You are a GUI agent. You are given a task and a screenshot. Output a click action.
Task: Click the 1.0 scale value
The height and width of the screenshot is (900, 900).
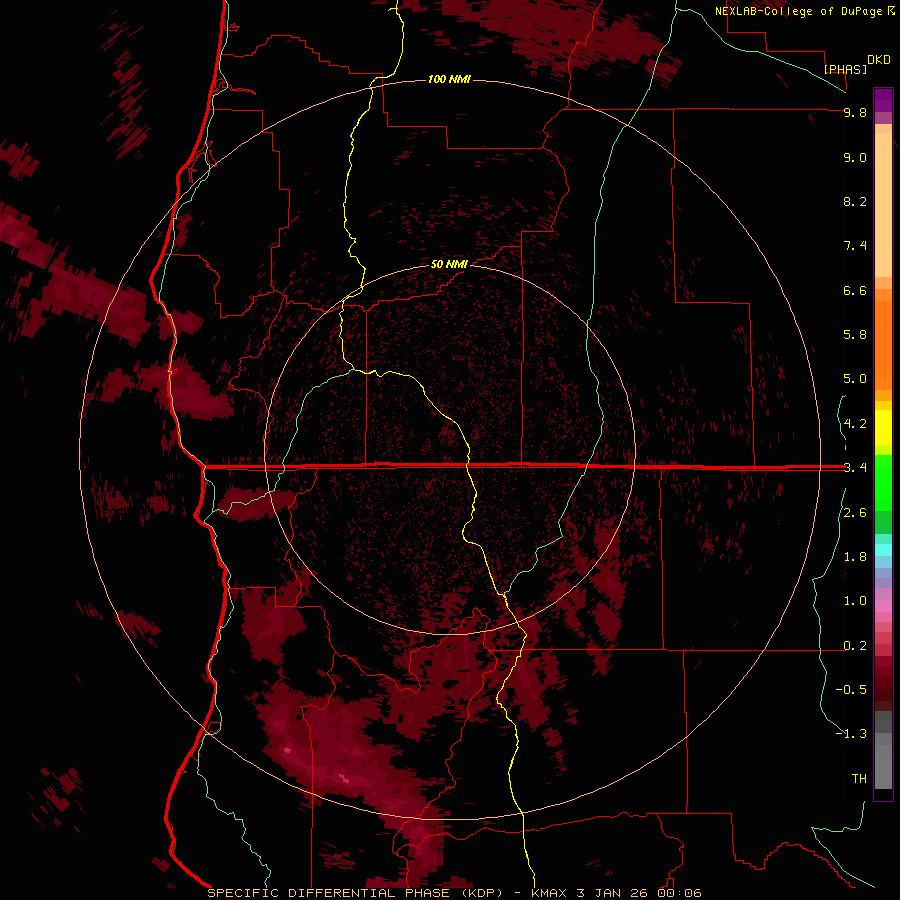(x=855, y=601)
